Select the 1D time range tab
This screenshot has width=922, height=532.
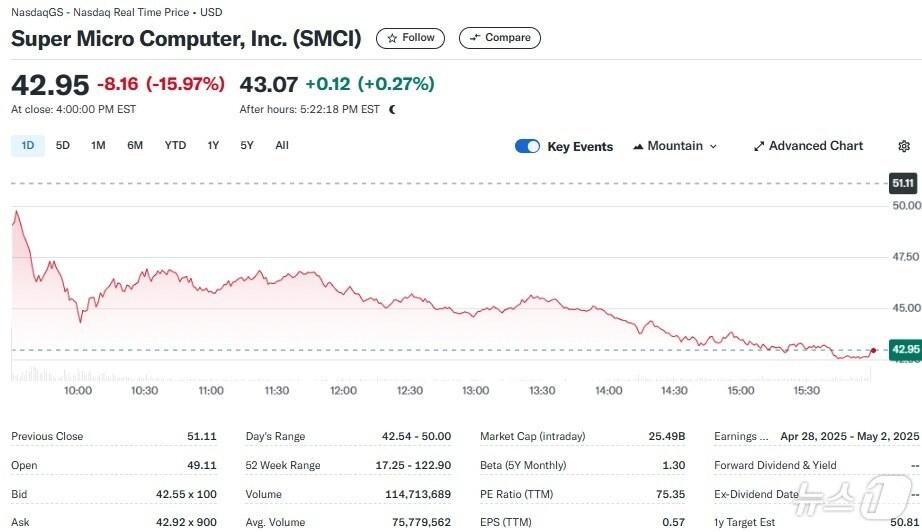(x=28, y=145)
